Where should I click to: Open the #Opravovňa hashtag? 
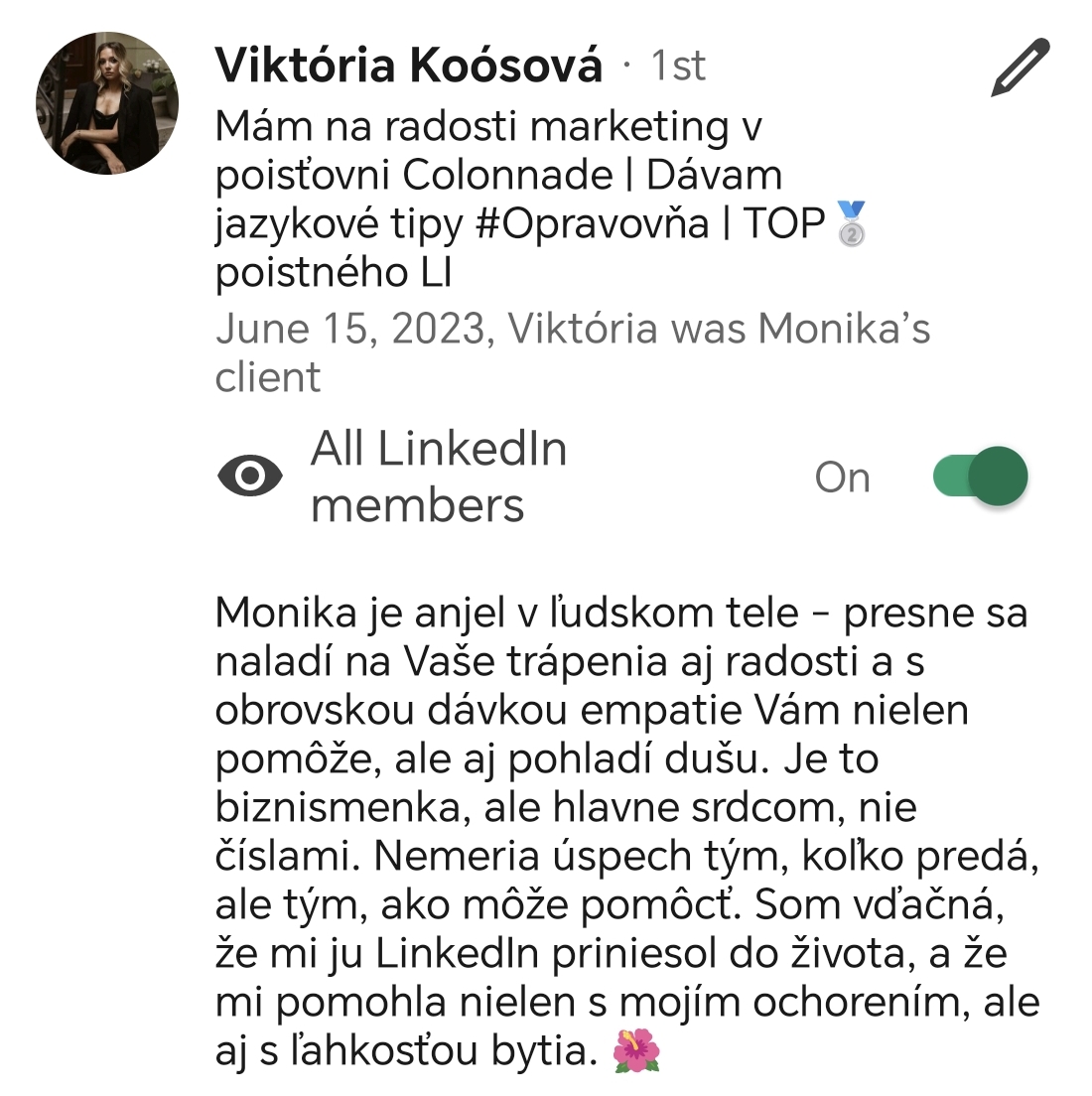(592, 223)
